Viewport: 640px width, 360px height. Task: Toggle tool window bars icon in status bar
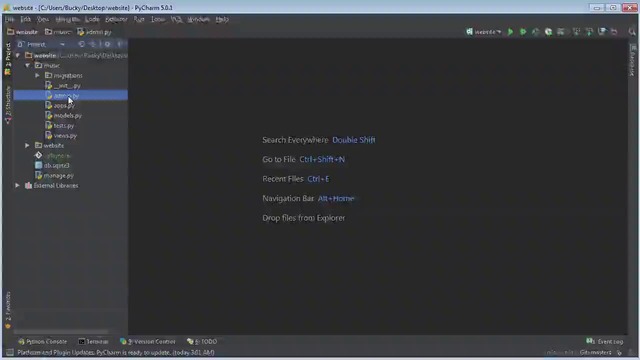pyautogui.click(x=9, y=352)
